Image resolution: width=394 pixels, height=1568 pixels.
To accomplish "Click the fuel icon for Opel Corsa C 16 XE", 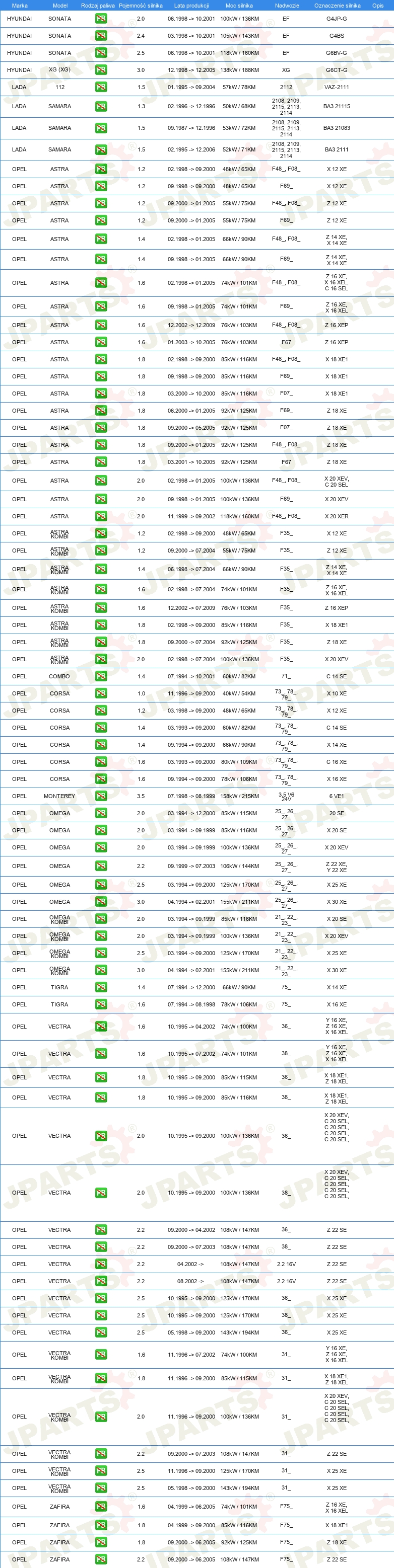I will point(101,761).
